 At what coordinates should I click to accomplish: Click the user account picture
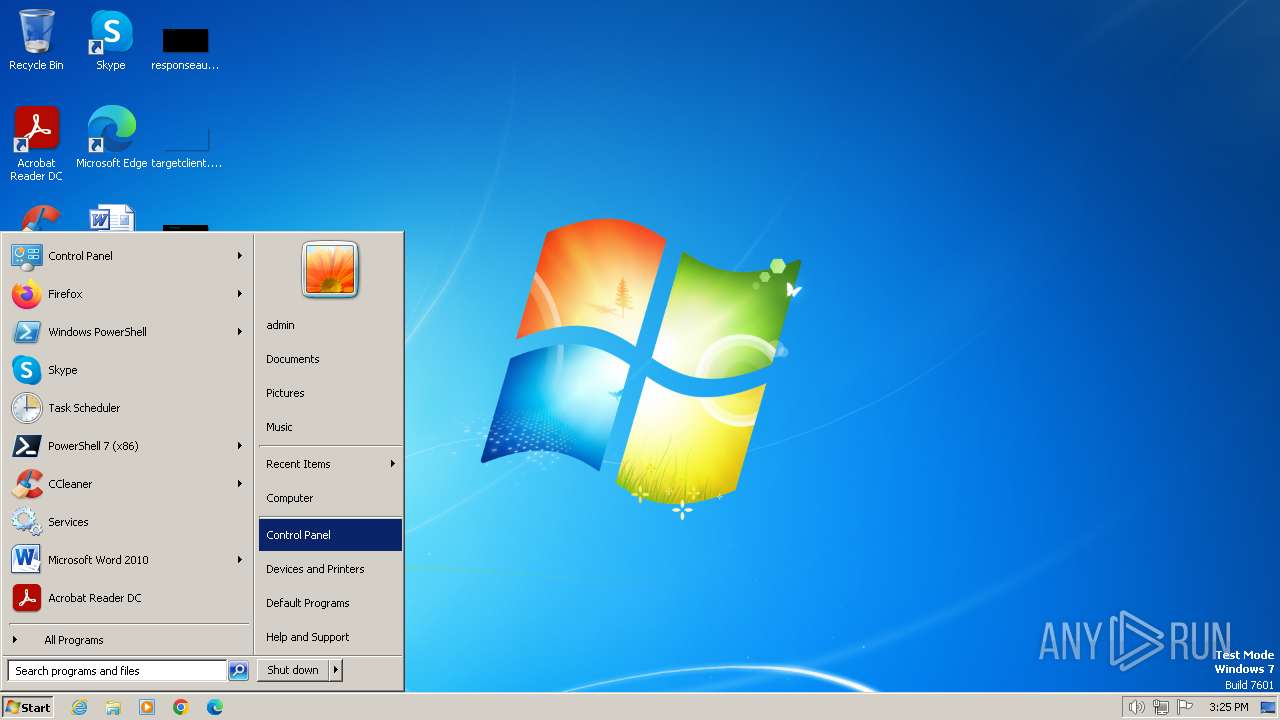point(330,270)
